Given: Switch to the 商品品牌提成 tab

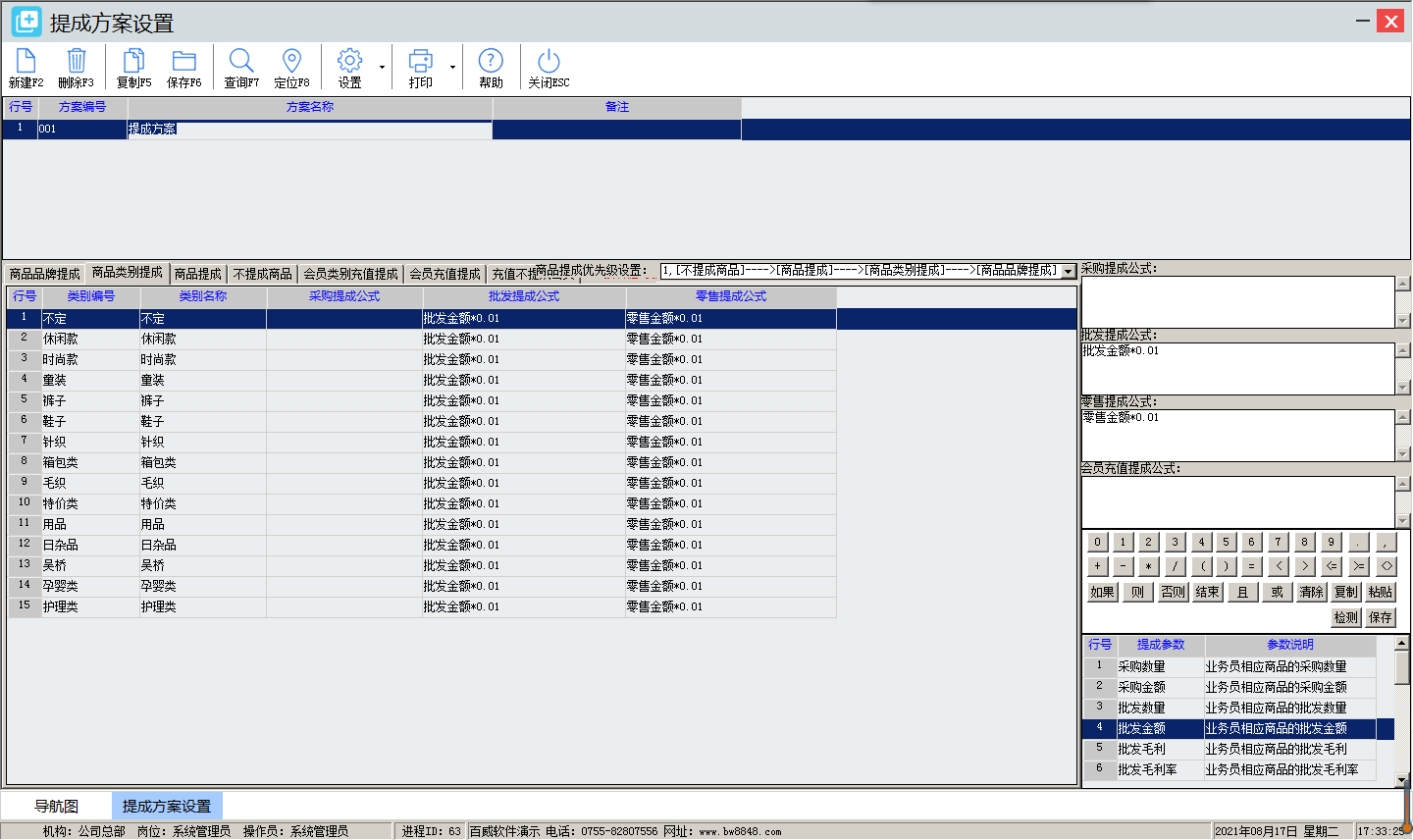Looking at the screenshot, I should pos(45,274).
